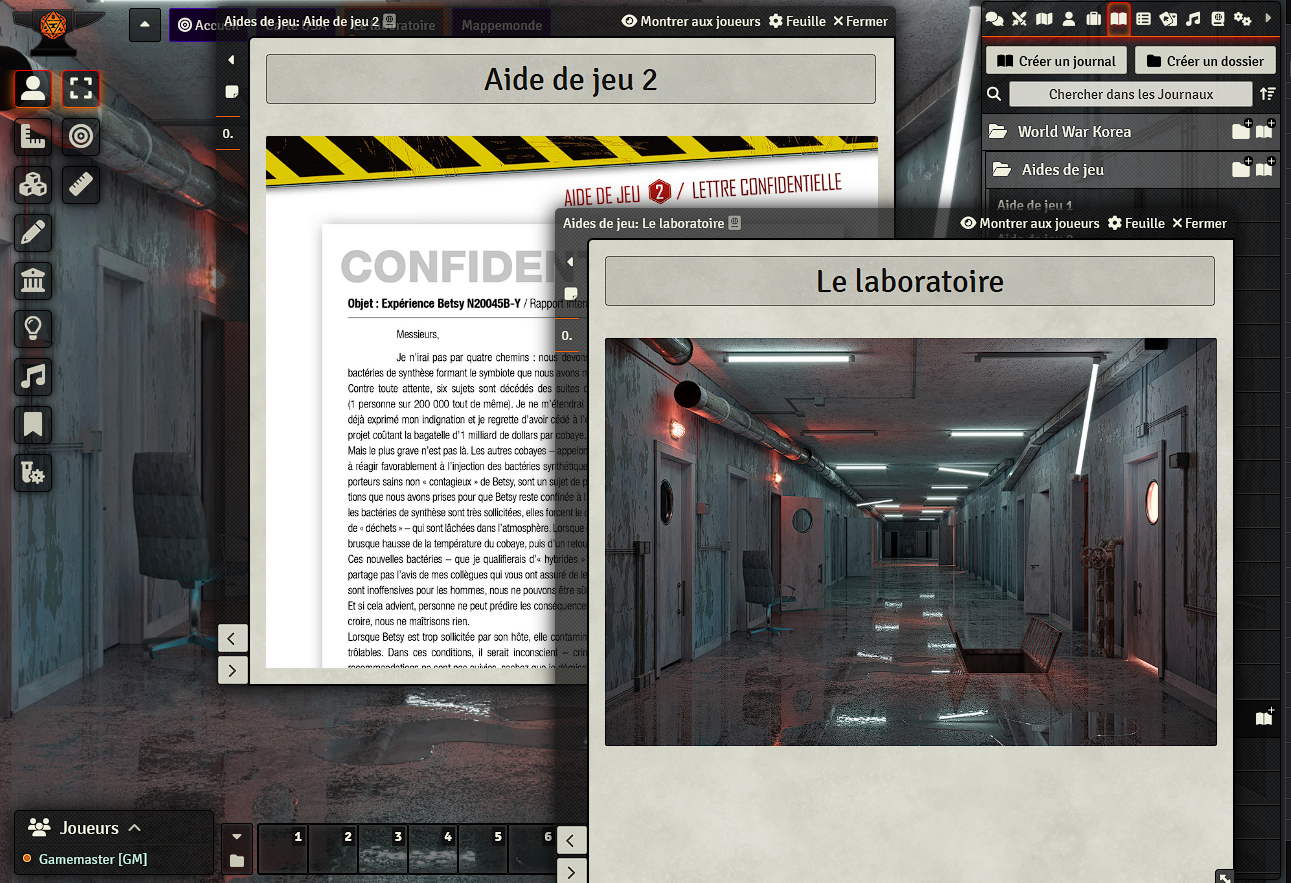This screenshot has width=1291, height=883.
Task: Open the Playlists music note sidebar tab
Action: click(1192, 19)
